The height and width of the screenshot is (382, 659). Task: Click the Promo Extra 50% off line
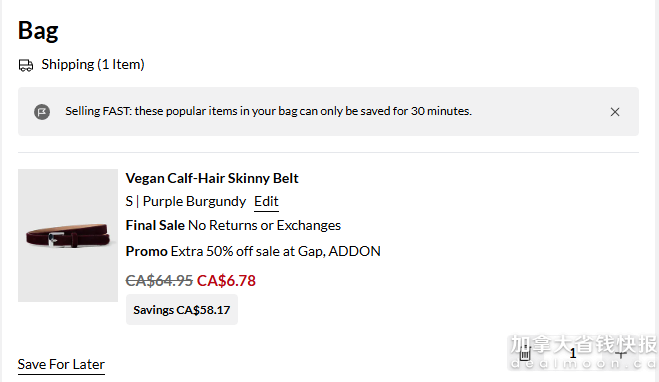point(253,251)
